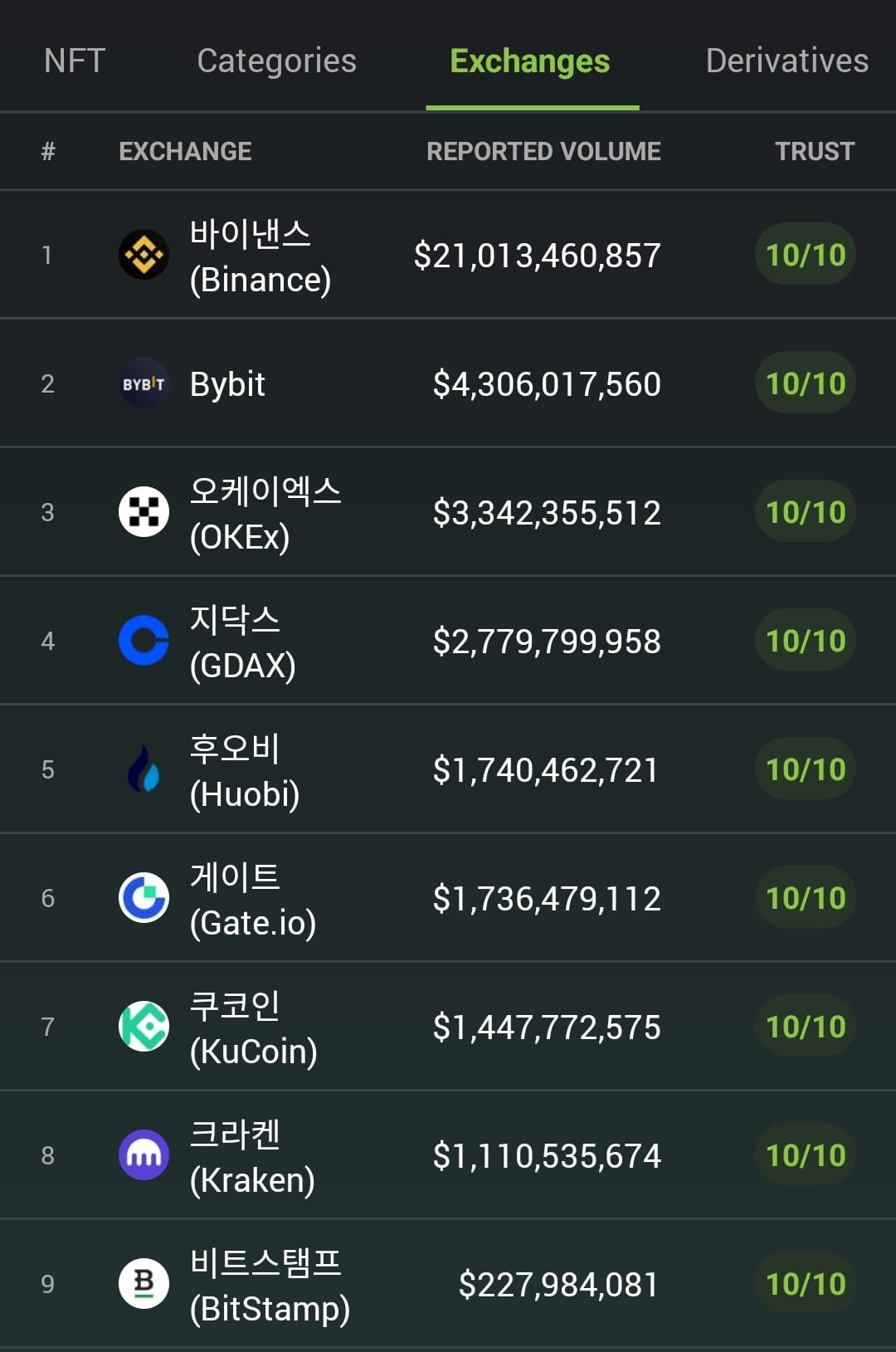Open the Categories tab

point(276,61)
